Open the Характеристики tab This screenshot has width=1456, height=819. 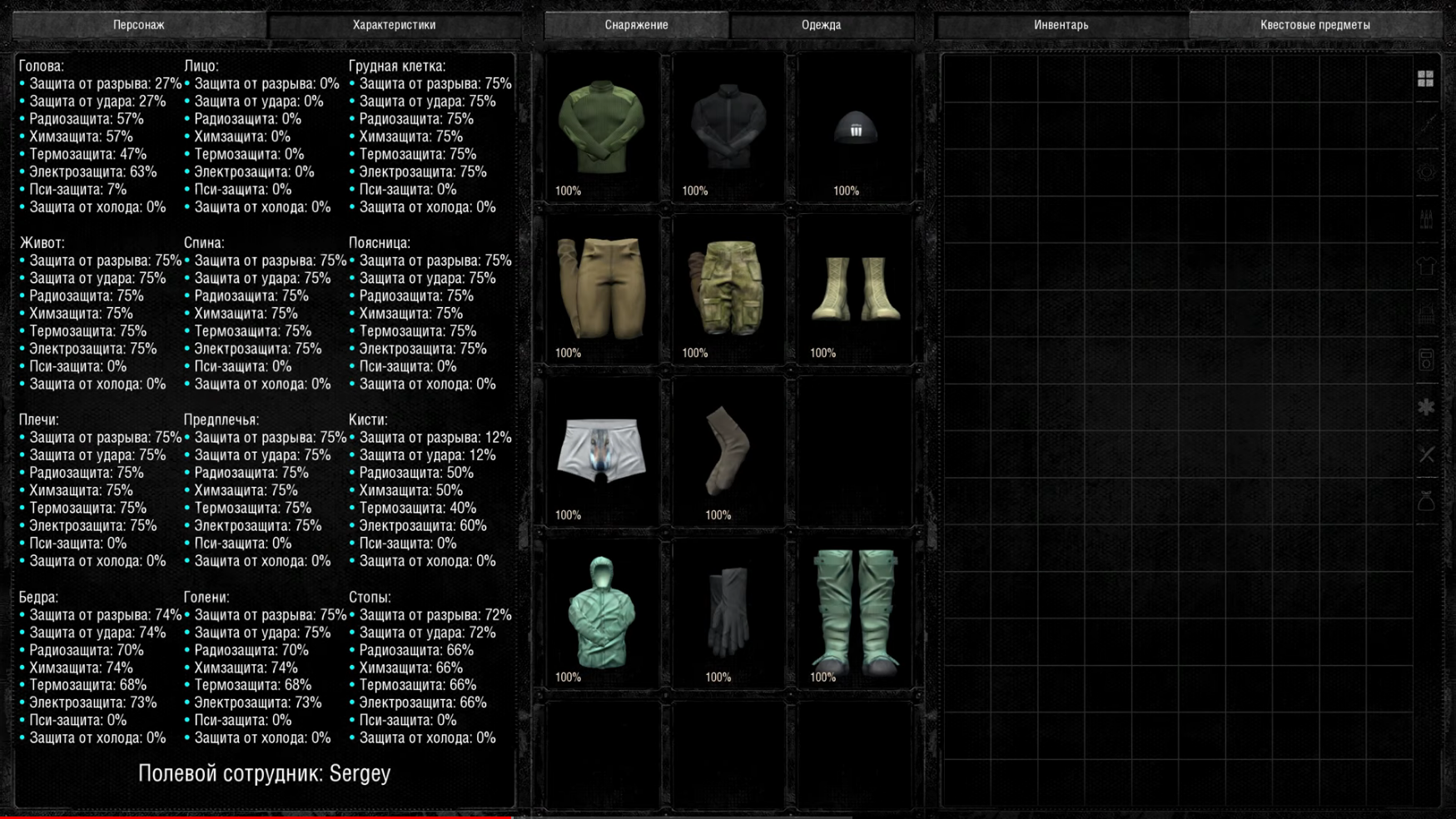point(394,25)
